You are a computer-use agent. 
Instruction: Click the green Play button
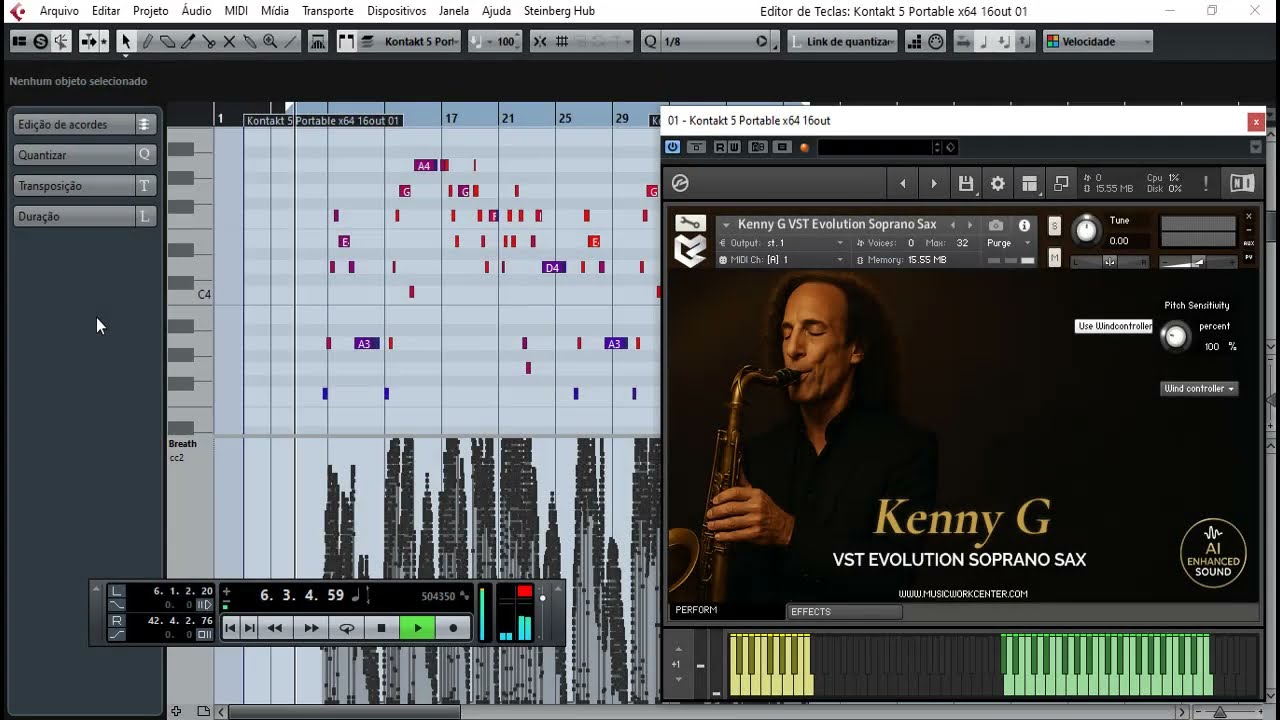(417, 628)
